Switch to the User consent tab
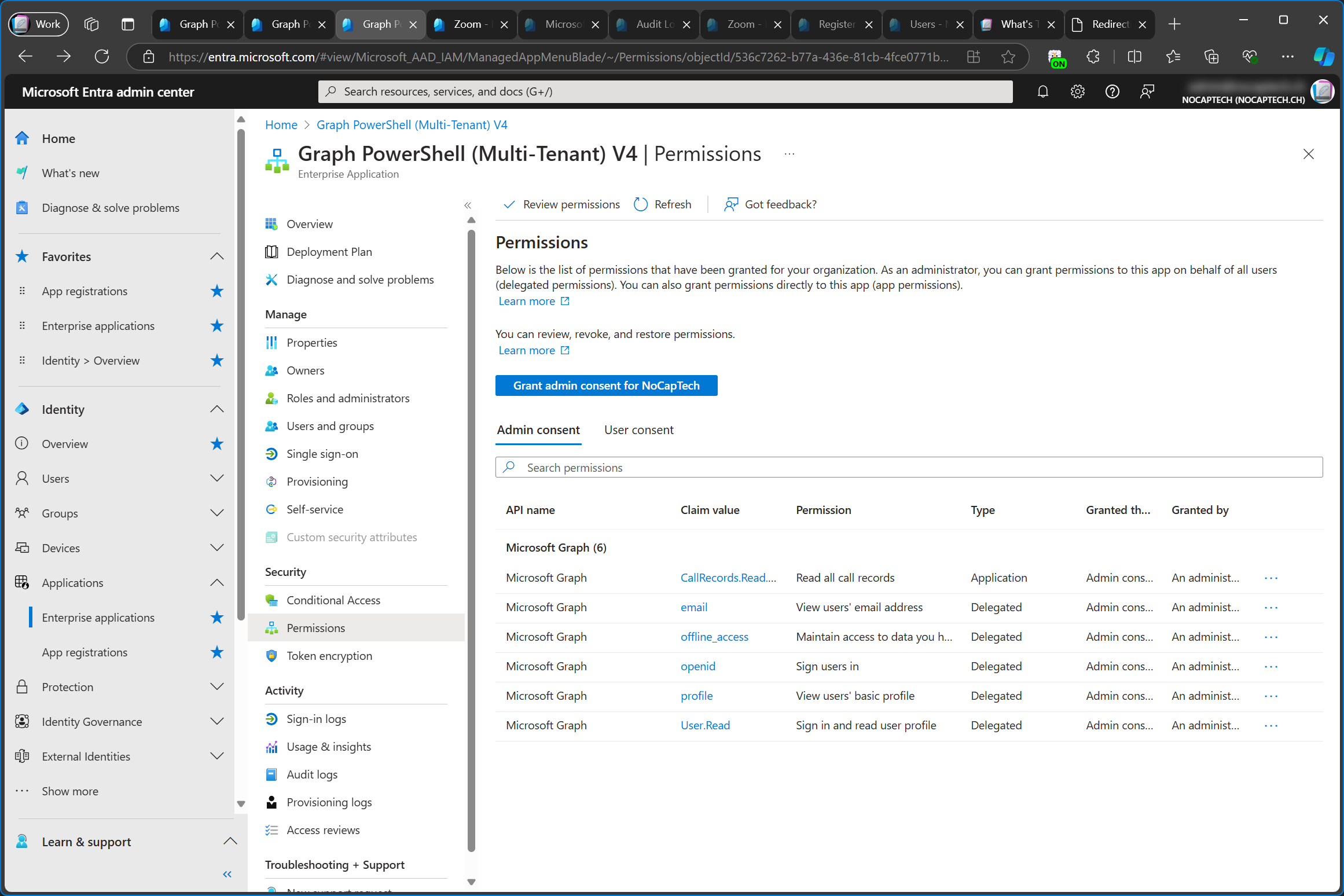The image size is (1344, 896). pyautogui.click(x=638, y=429)
